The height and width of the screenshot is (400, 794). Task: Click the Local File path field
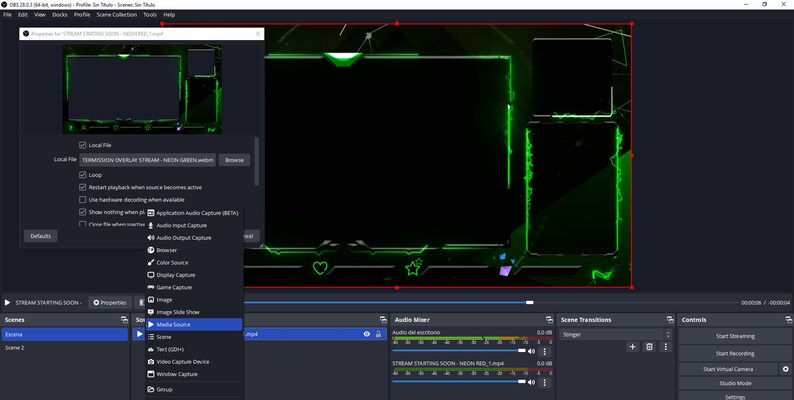(147, 160)
